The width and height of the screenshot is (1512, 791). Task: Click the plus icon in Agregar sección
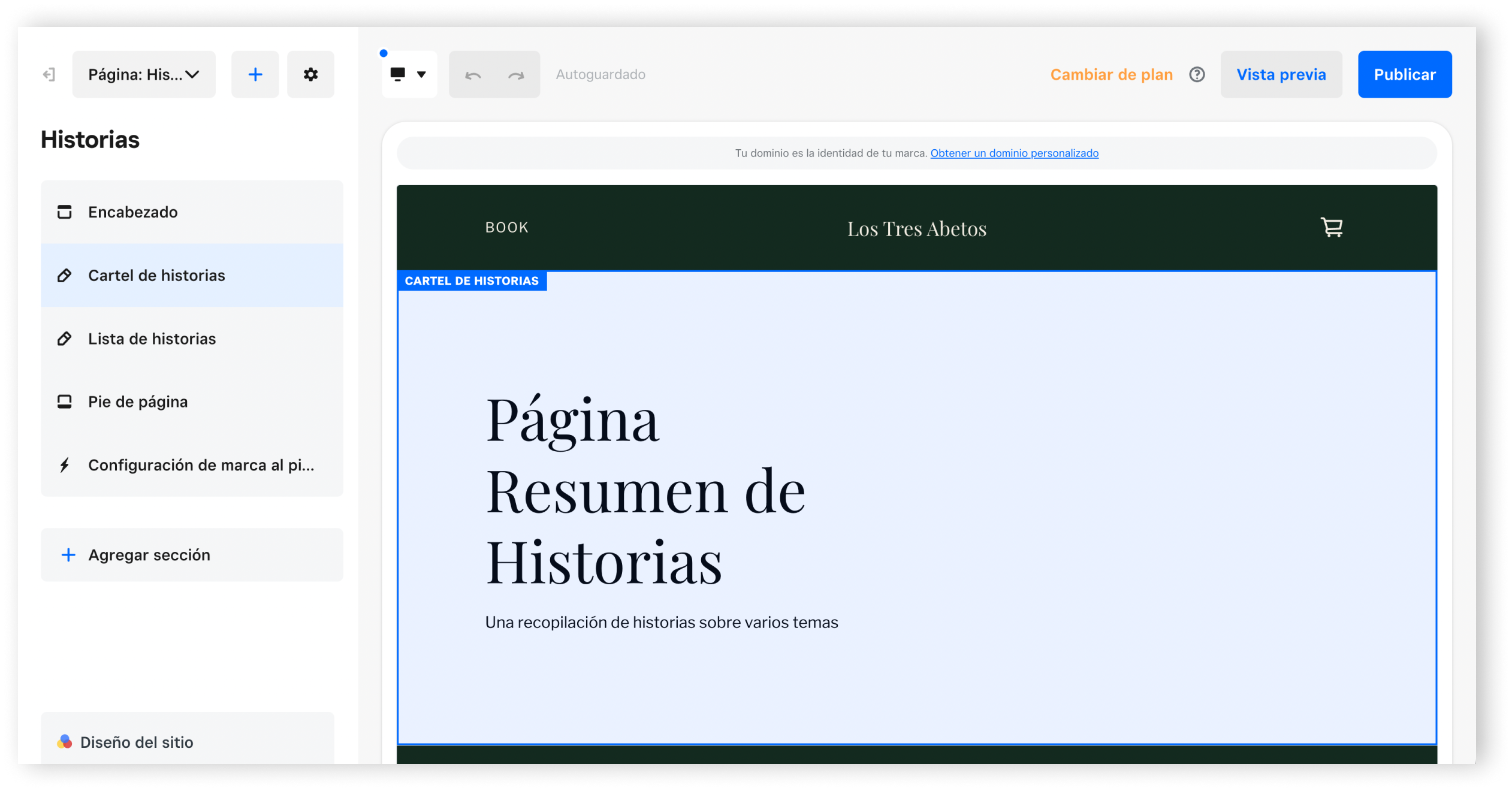[x=68, y=555]
